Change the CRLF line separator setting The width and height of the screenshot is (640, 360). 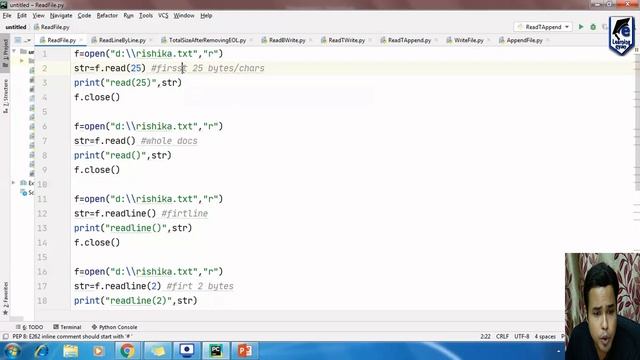(x=502, y=336)
